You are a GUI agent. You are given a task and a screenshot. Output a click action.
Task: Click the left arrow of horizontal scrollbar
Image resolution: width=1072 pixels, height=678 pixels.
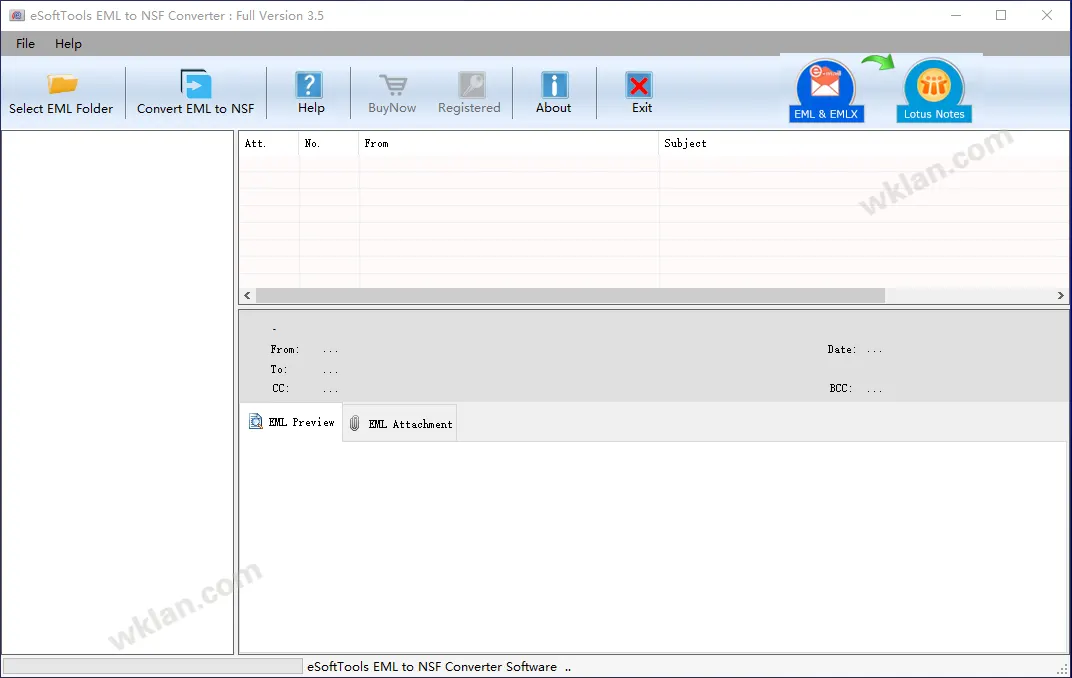[x=247, y=295]
